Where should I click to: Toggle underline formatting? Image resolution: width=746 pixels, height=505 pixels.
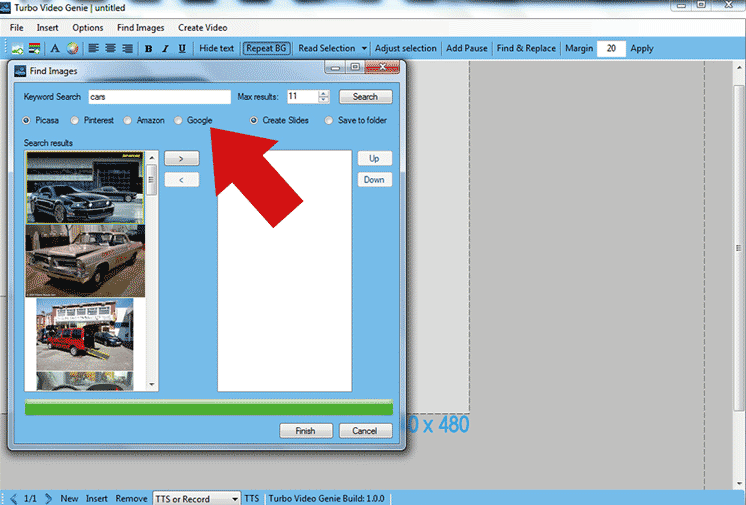182,49
